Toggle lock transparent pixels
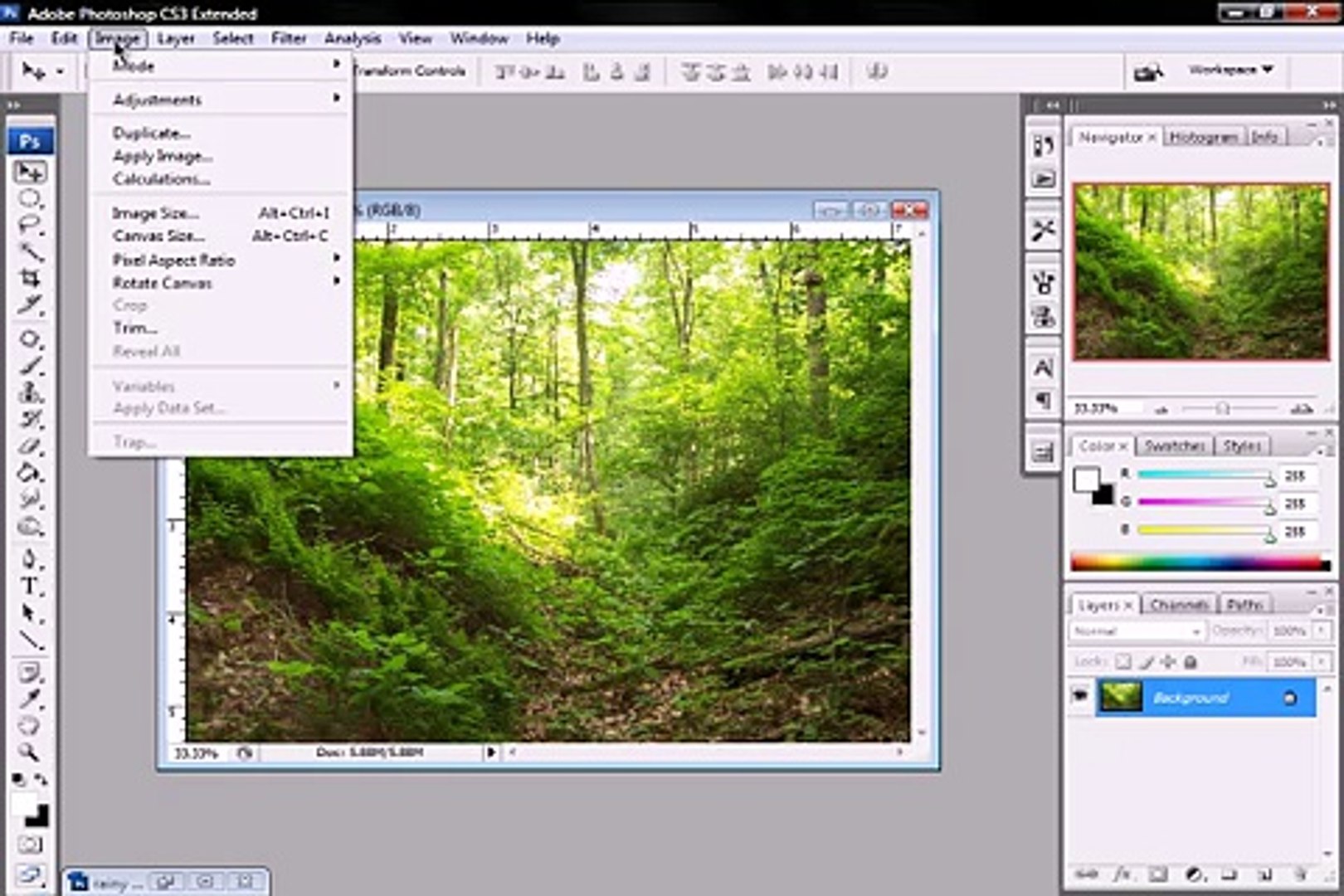 1122,662
